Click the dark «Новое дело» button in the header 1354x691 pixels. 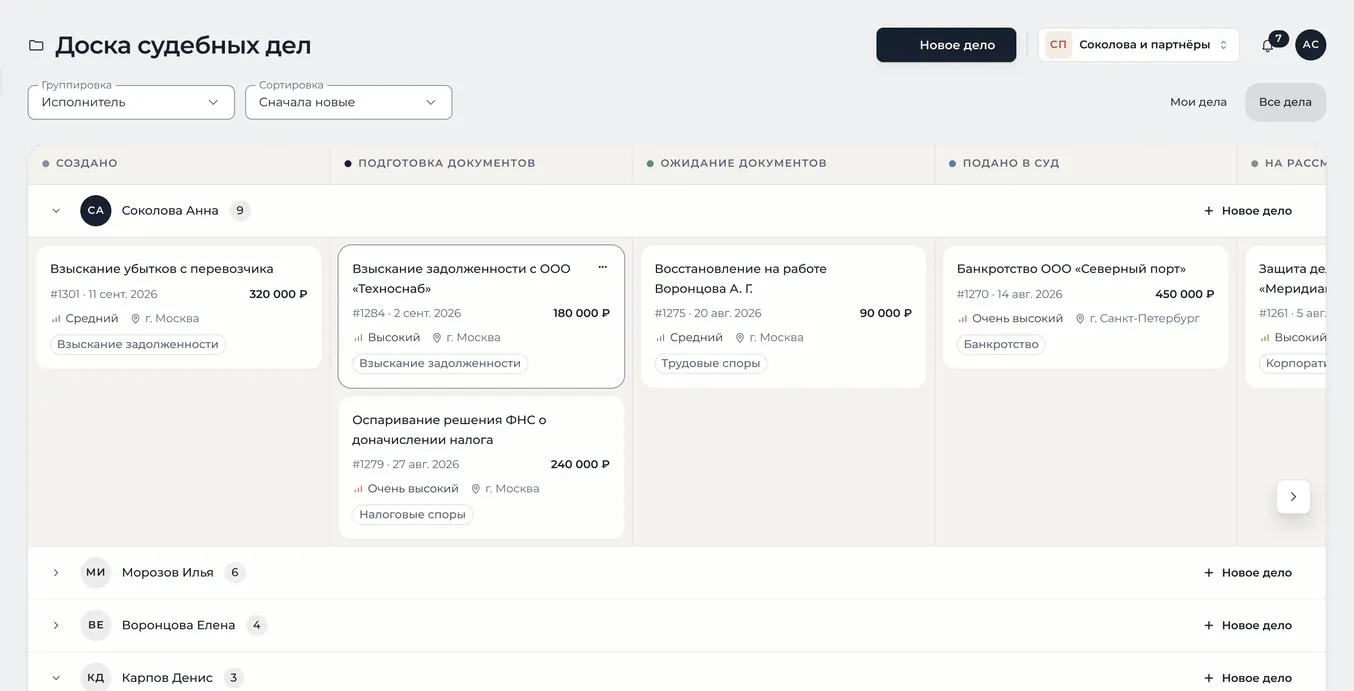(x=946, y=45)
